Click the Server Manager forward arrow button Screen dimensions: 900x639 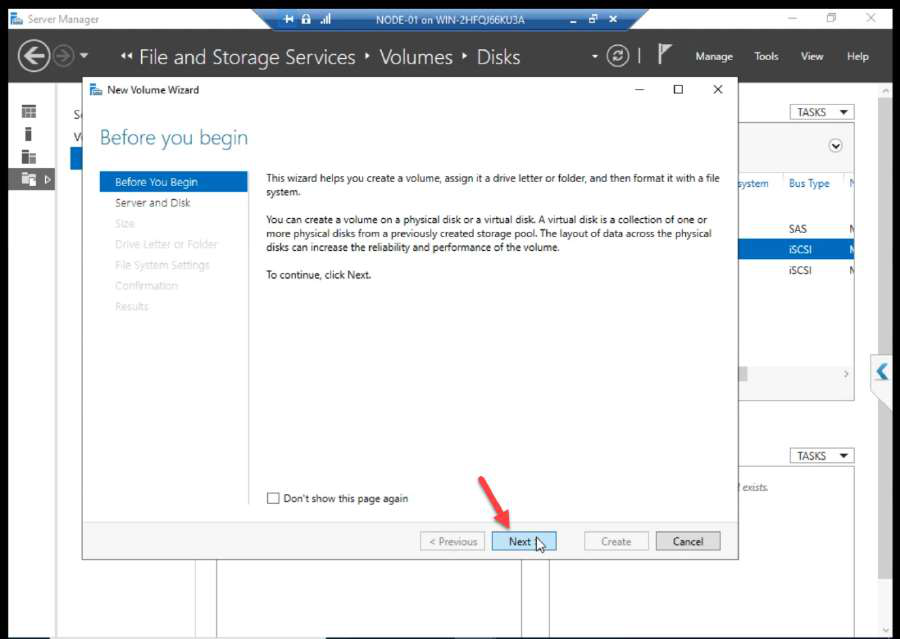point(64,56)
